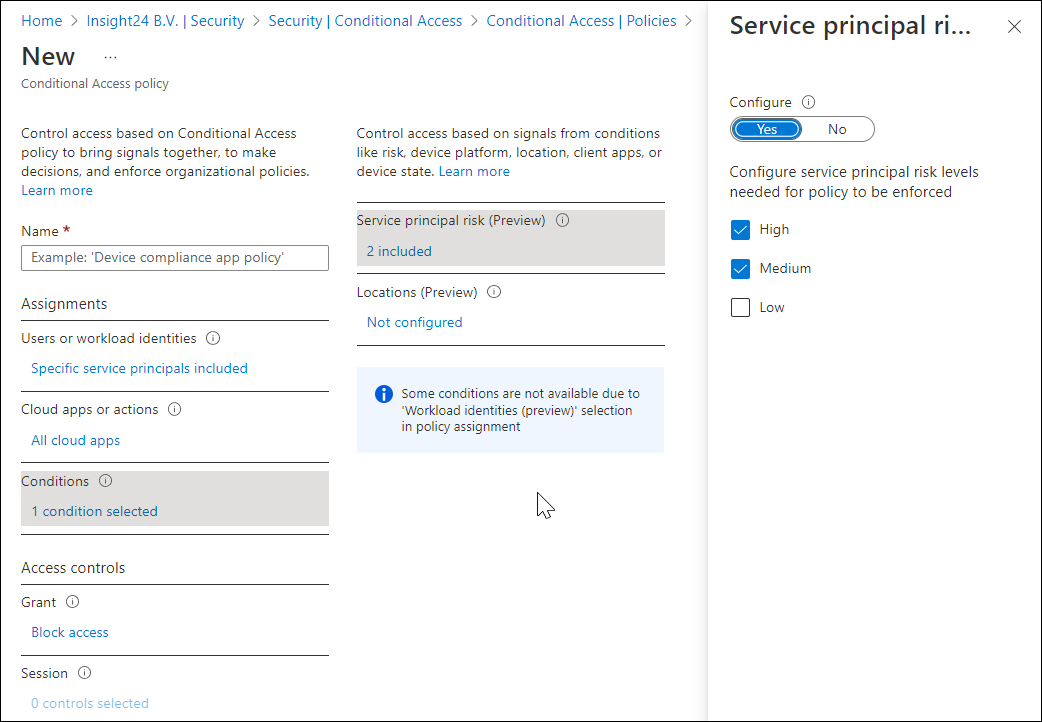
Task: Set Configure toggle to Yes
Action: coord(767,129)
